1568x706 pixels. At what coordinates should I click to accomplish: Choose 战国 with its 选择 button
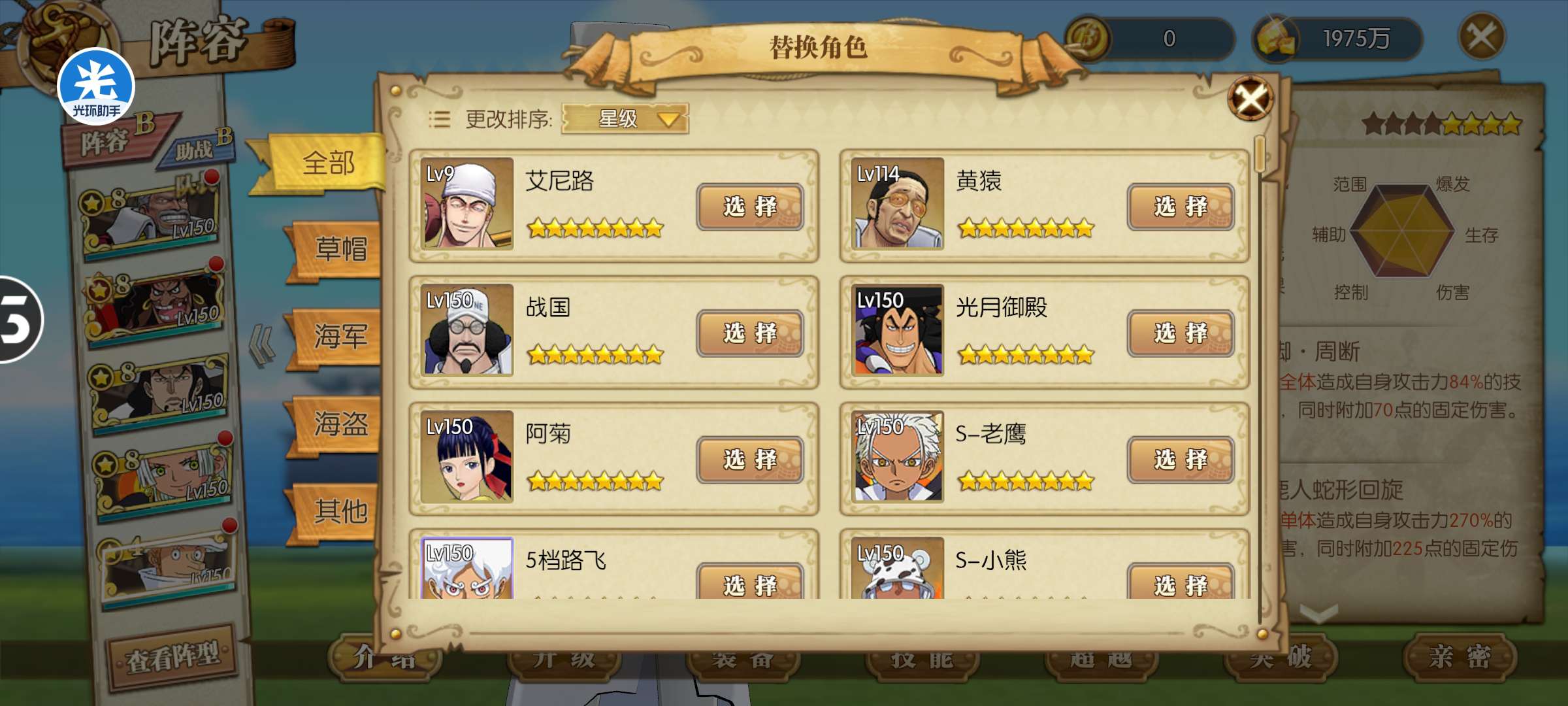tap(749, 333)
